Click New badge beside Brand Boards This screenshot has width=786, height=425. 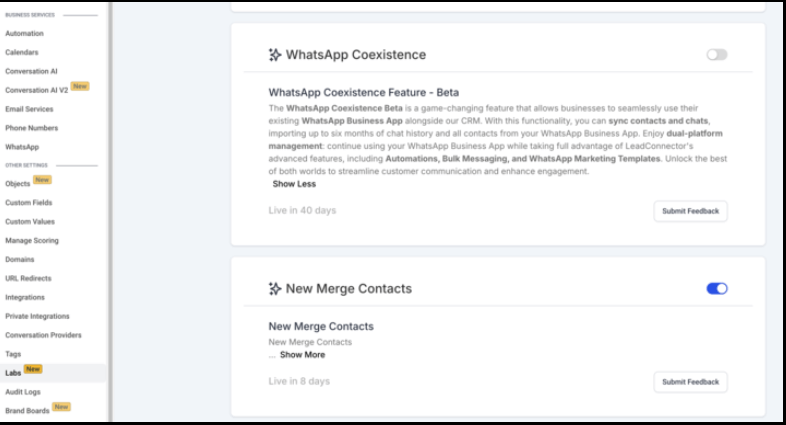point(61,407)
